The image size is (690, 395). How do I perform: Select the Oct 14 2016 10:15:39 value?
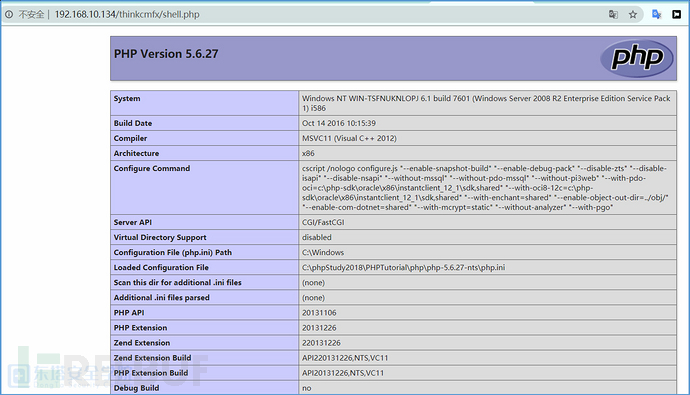[x=339, y=123]
